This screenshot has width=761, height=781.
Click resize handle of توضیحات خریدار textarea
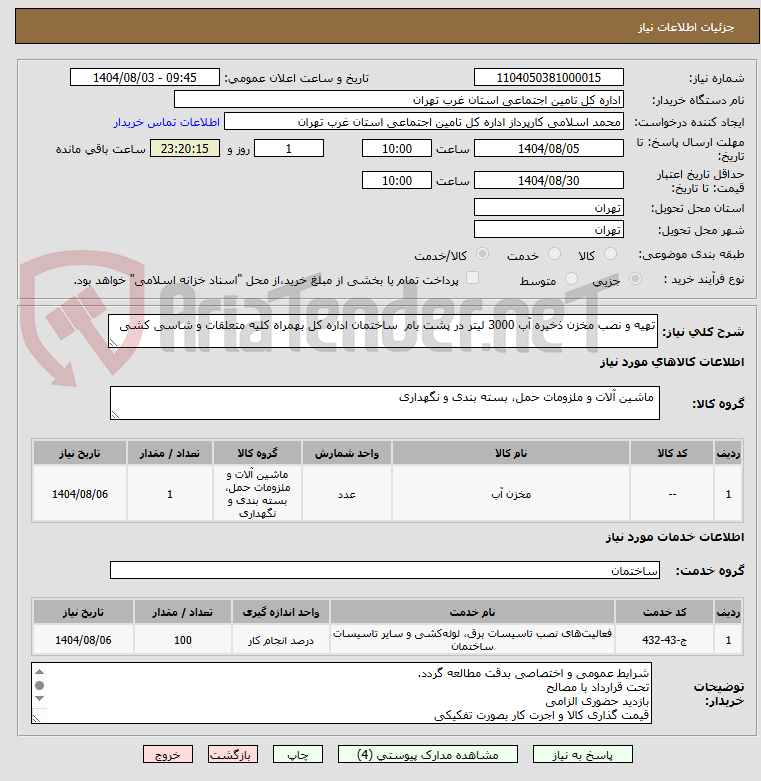pyautogui.click(x=36, y=718)
